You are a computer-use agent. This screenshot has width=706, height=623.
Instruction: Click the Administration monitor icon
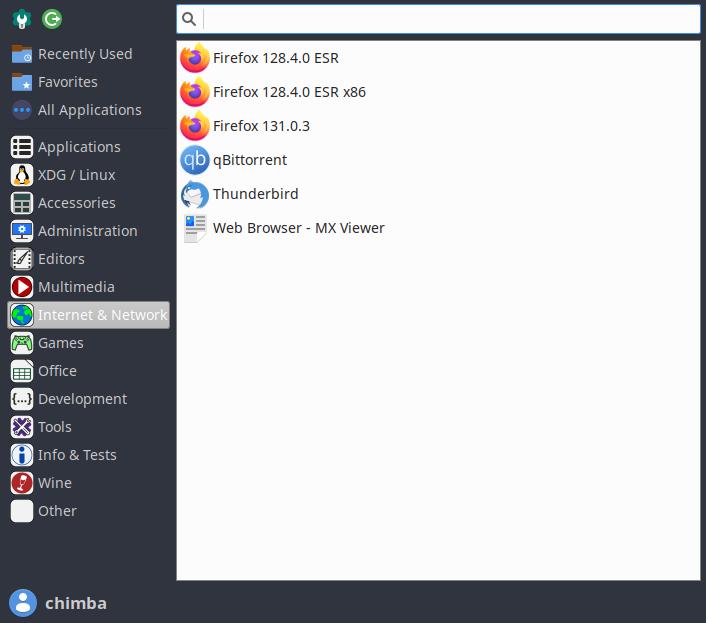click(22, 231)
